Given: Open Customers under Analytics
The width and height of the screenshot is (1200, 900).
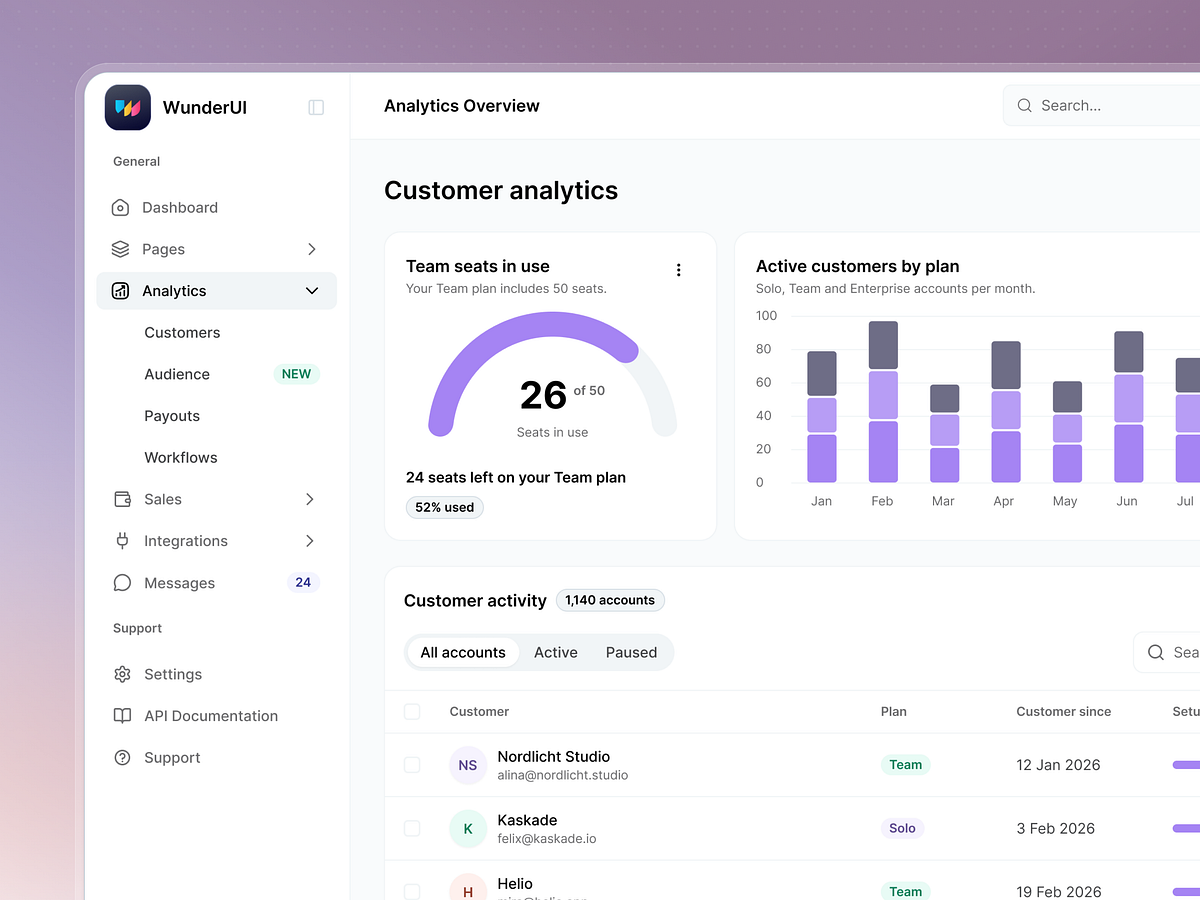Looking at the screenshot, I should 182,333.
